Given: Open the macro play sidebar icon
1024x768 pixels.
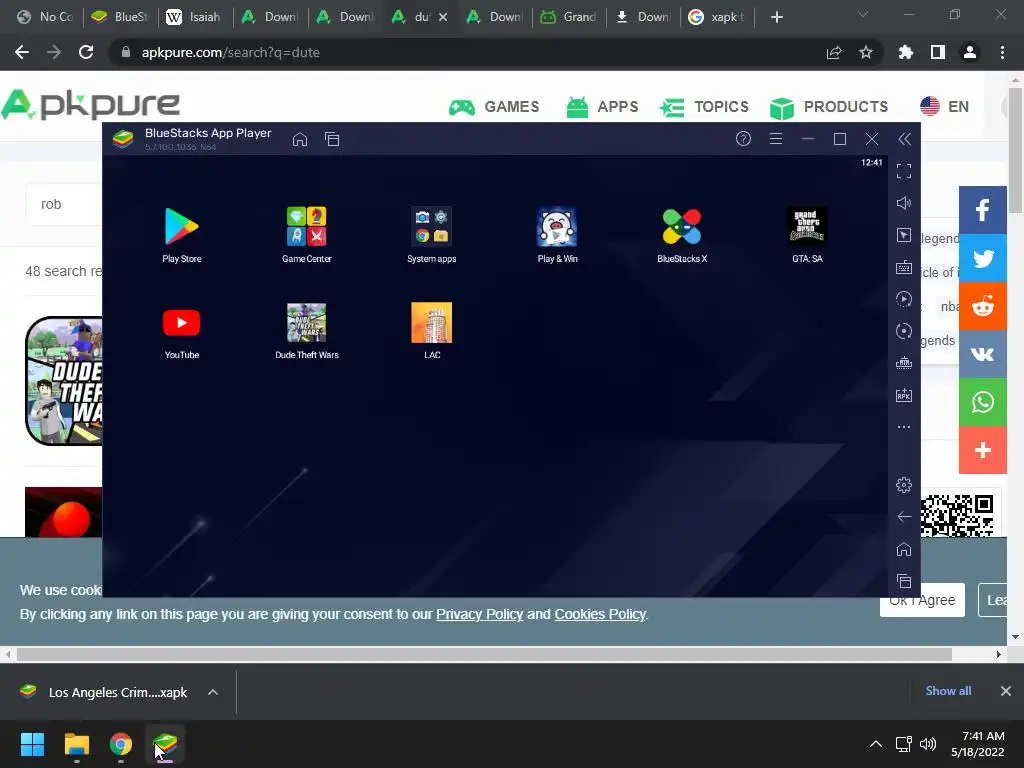Looking at the screenshot, I should [904, 299].
